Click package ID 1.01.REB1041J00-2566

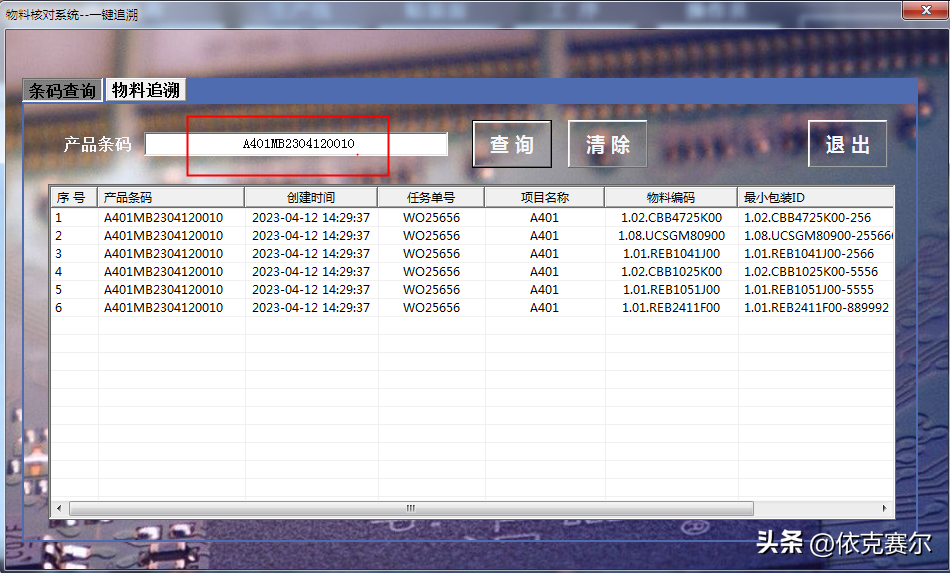[809, 254]
